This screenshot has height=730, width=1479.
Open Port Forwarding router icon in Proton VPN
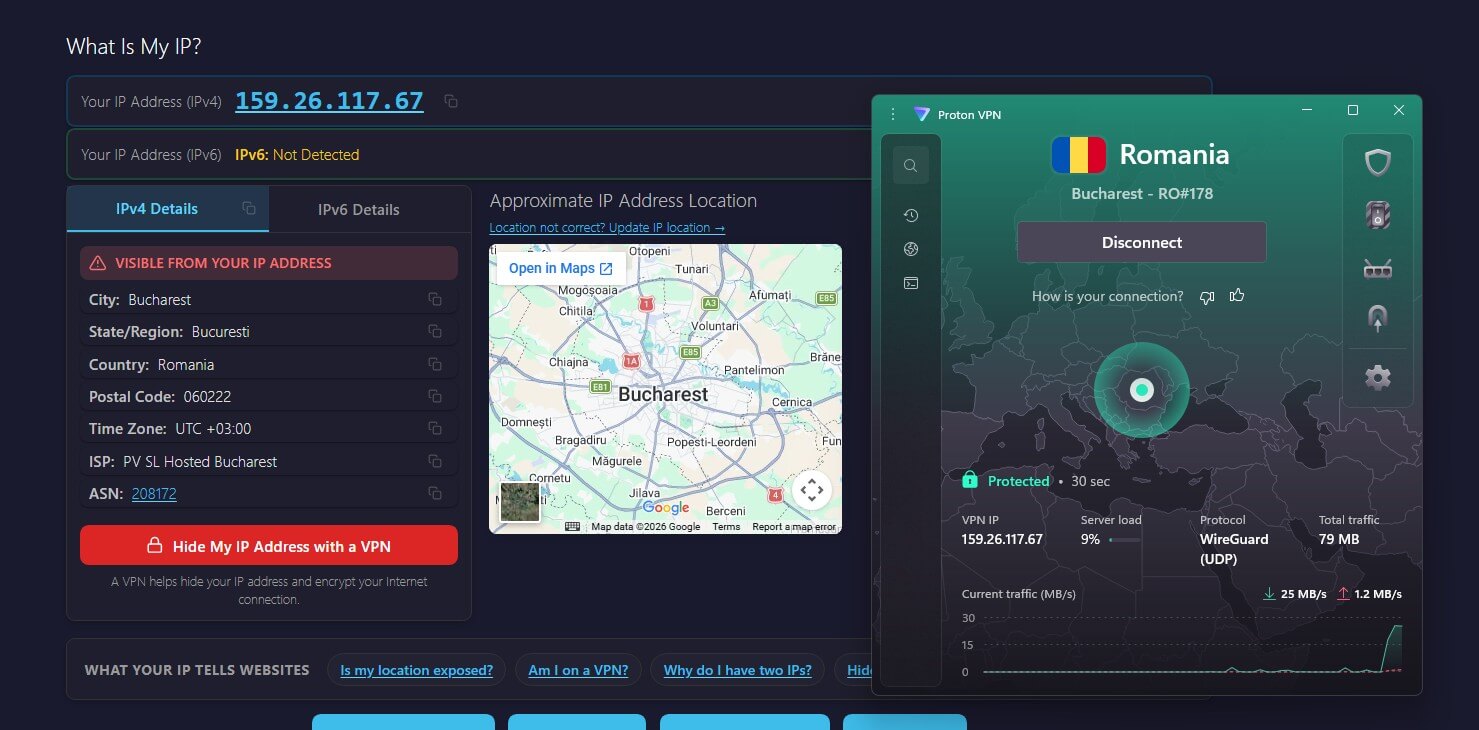click(1378, 268)
